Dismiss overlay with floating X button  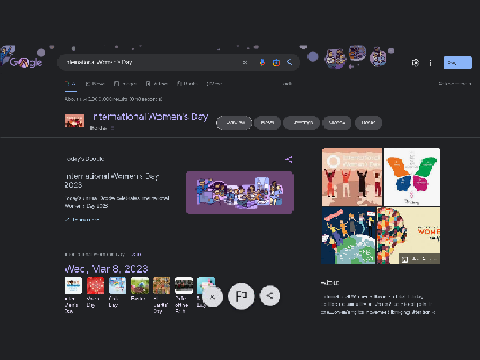212,296
